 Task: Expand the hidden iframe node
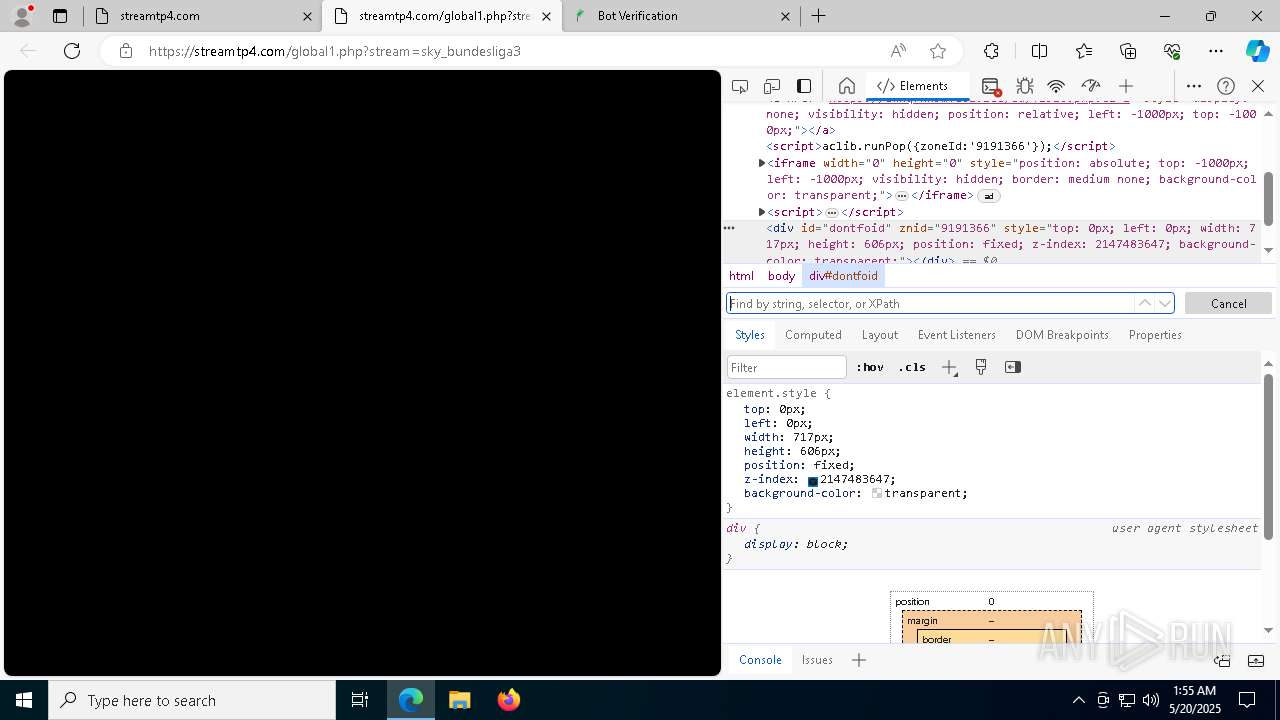[x=762, y=163]
